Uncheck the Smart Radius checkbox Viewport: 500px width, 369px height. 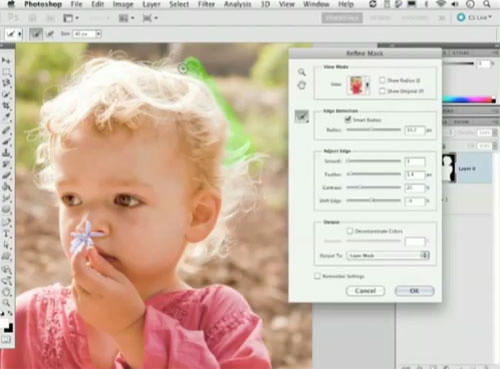pos(348,119)
